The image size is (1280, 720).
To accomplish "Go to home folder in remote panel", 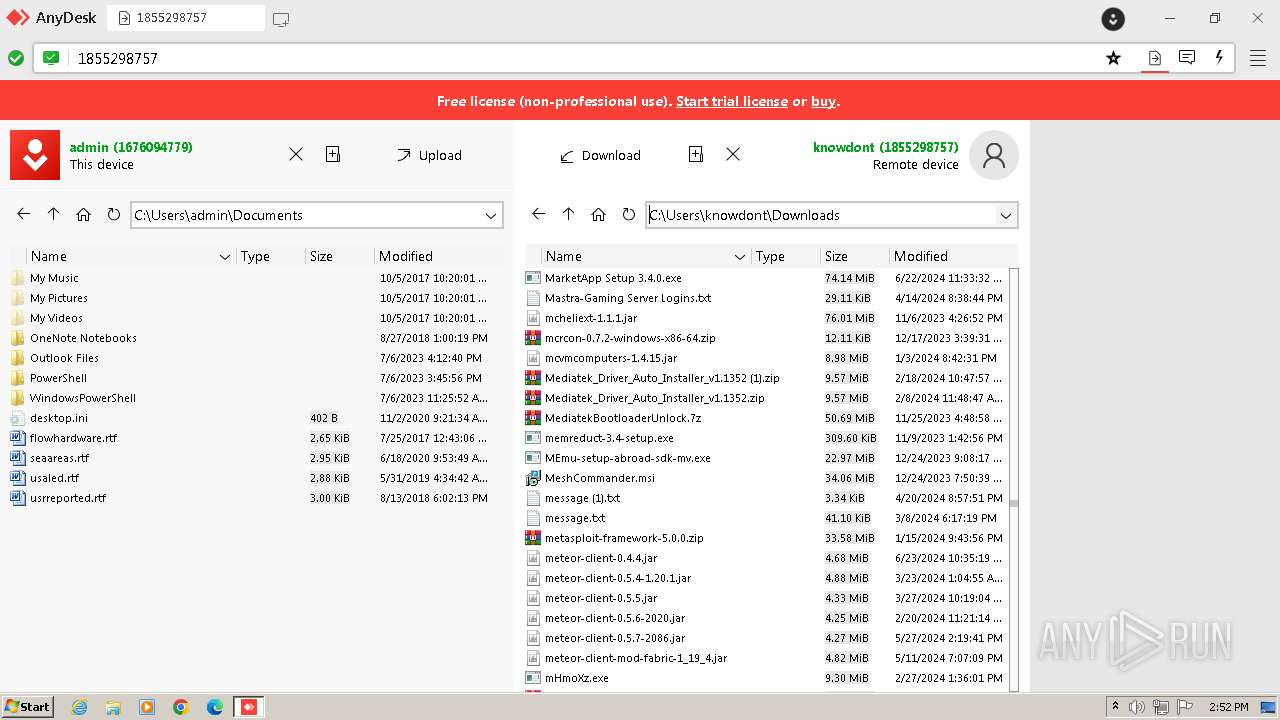I will pos(599,214).
